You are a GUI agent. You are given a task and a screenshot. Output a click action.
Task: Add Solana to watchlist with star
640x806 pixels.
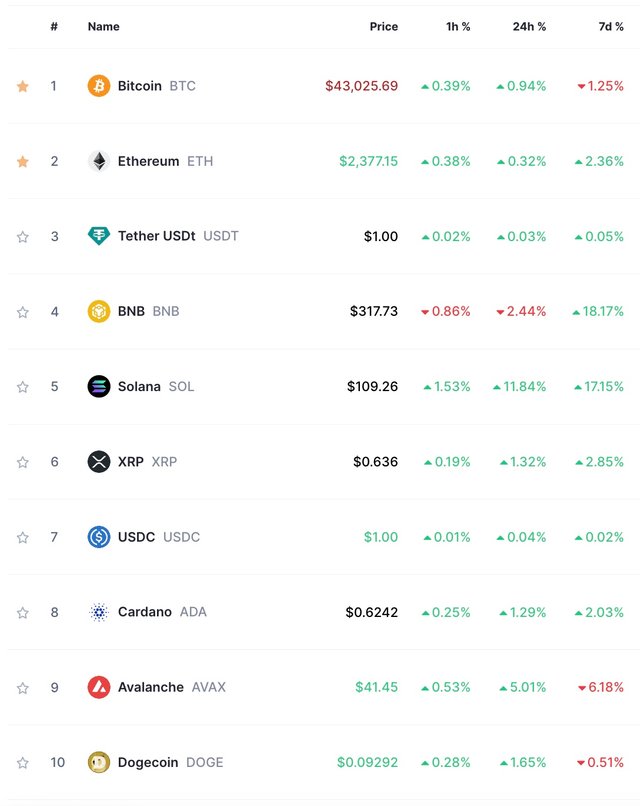(23, 387)
